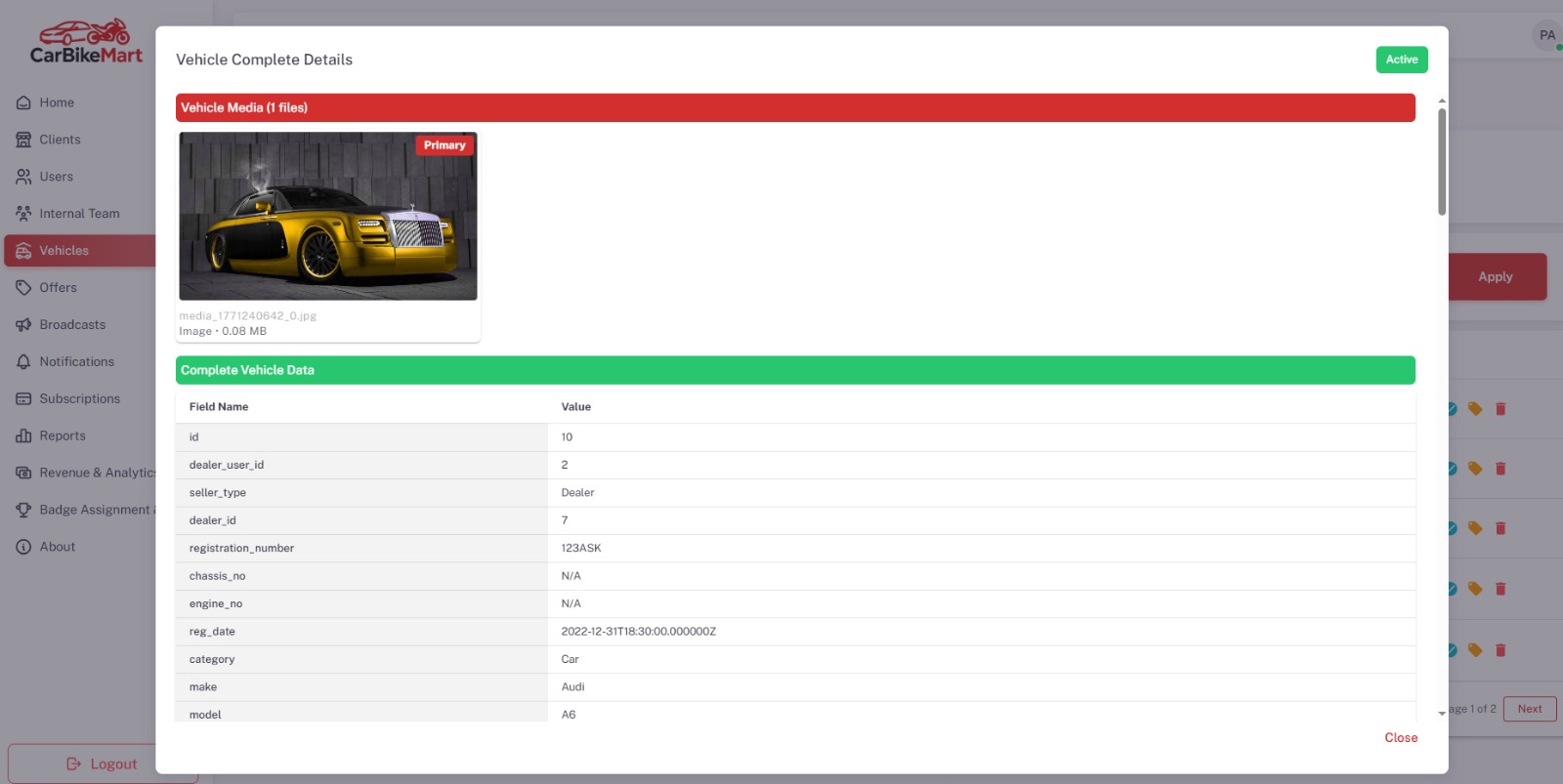Open Clients via its storefront icon
The height and width of the screenshot is (784, 1563).
23,140
